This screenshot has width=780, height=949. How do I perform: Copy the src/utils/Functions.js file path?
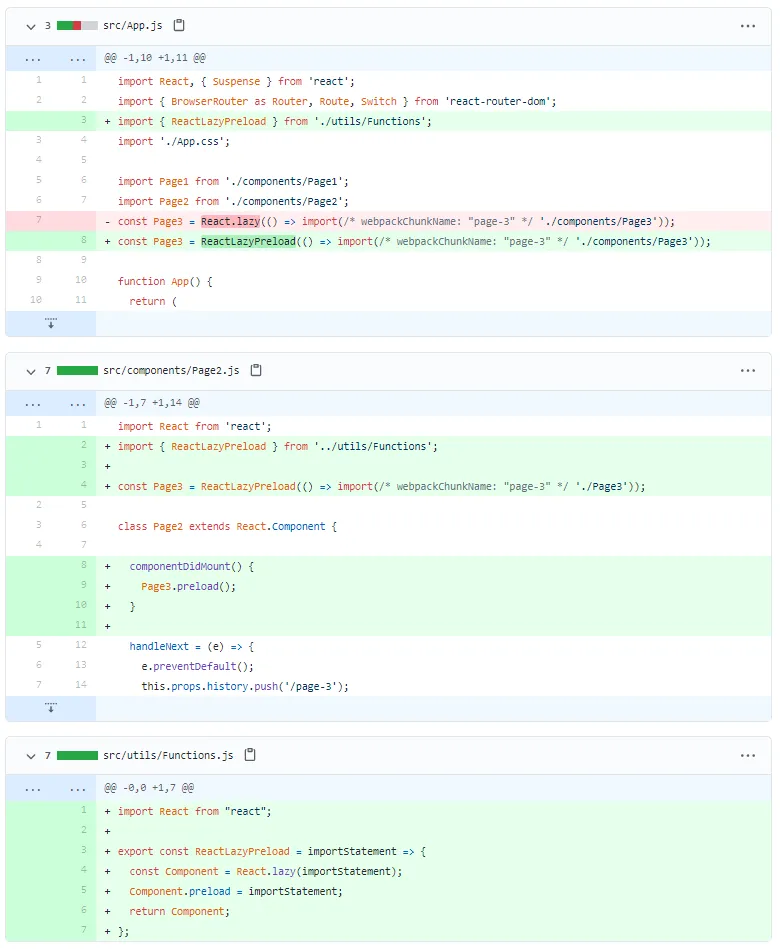click(x=250, y=755)
